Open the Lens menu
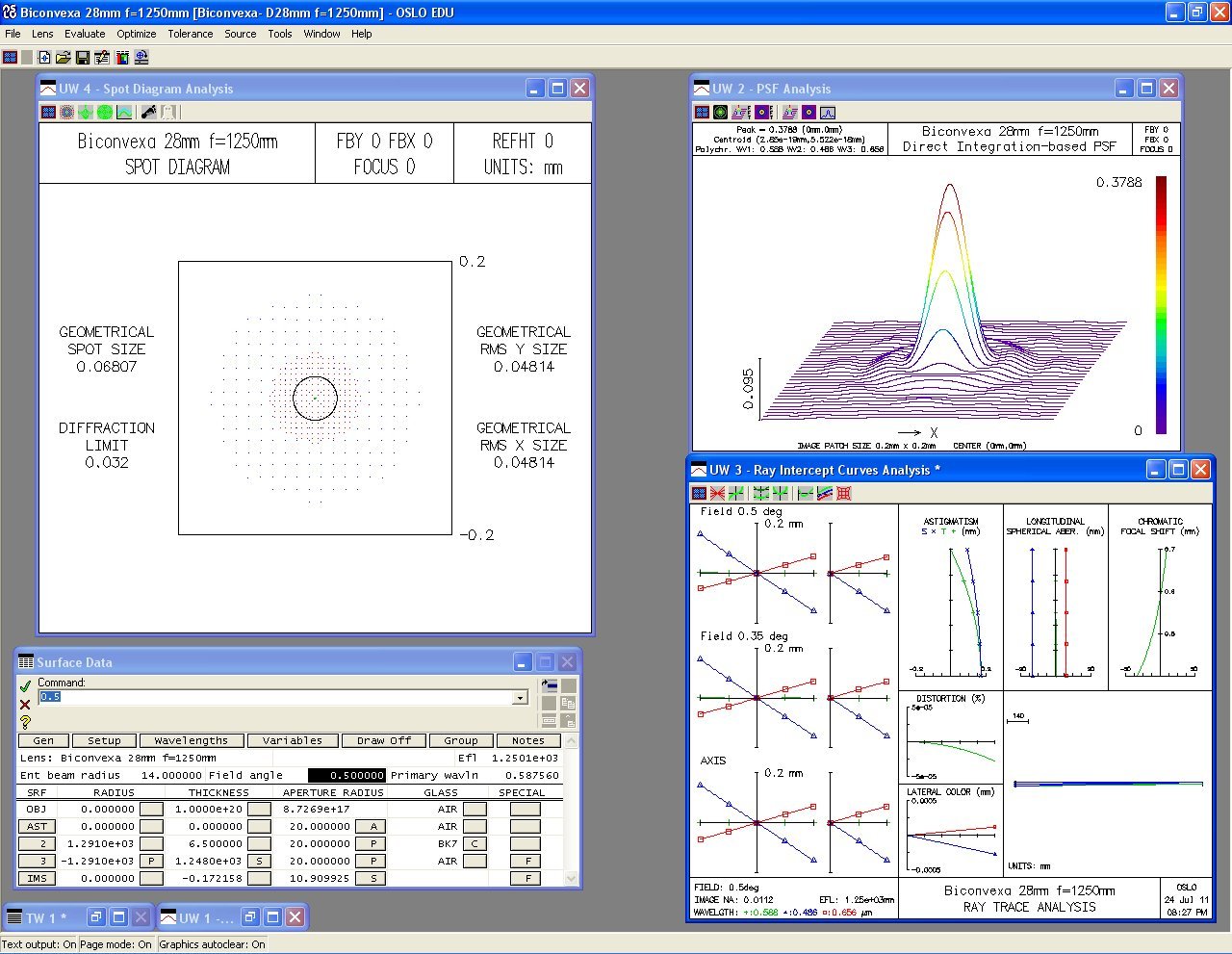Screen dimensions: 1232x954 [x=42, y=34]
